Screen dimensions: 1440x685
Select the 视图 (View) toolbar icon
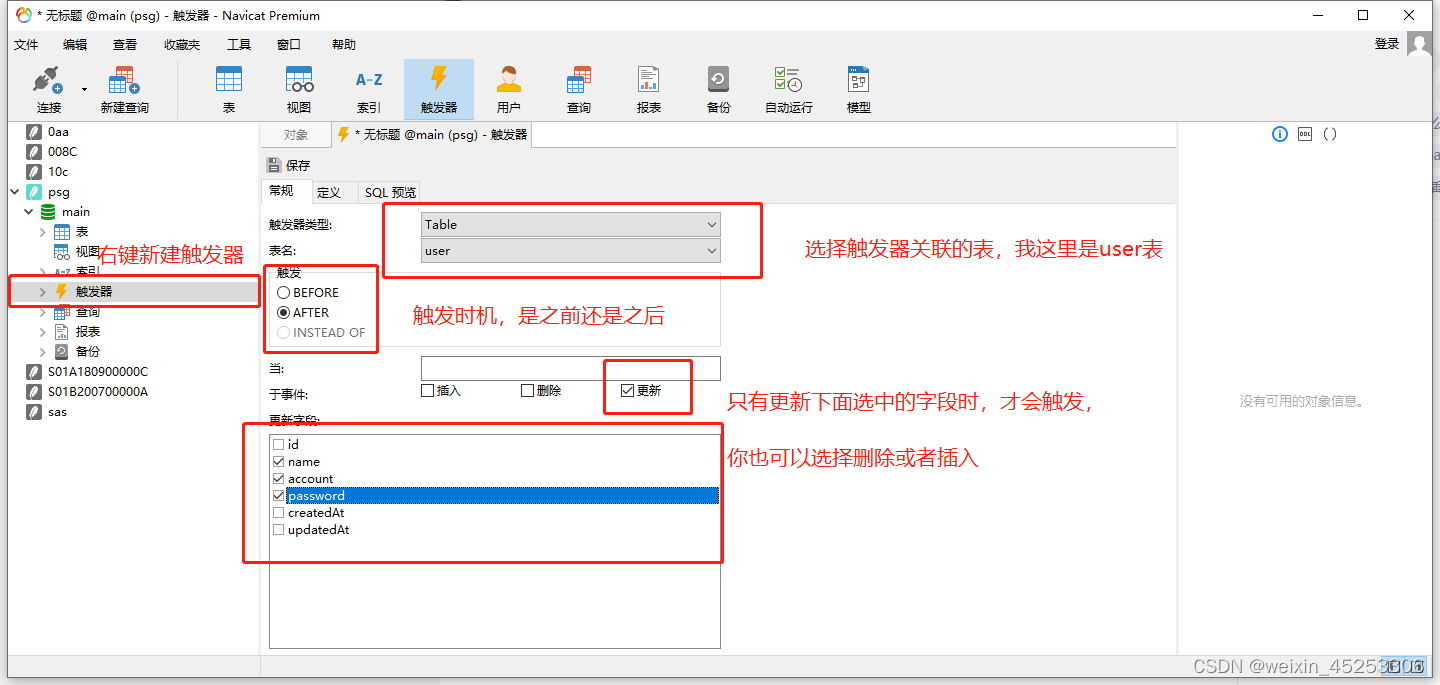pyautogui.click(x=298, y=88)
